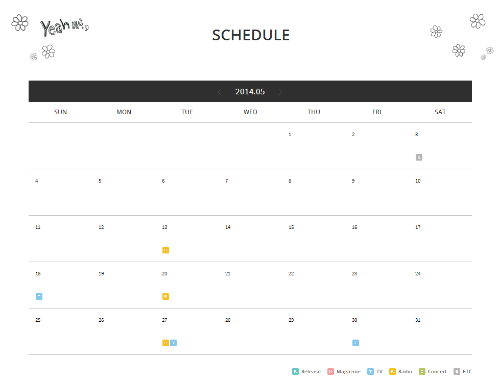Screen dimensions: 500x386
Task: Open the yellow Radio event on May 27
Action: click(x=166, y=343)
